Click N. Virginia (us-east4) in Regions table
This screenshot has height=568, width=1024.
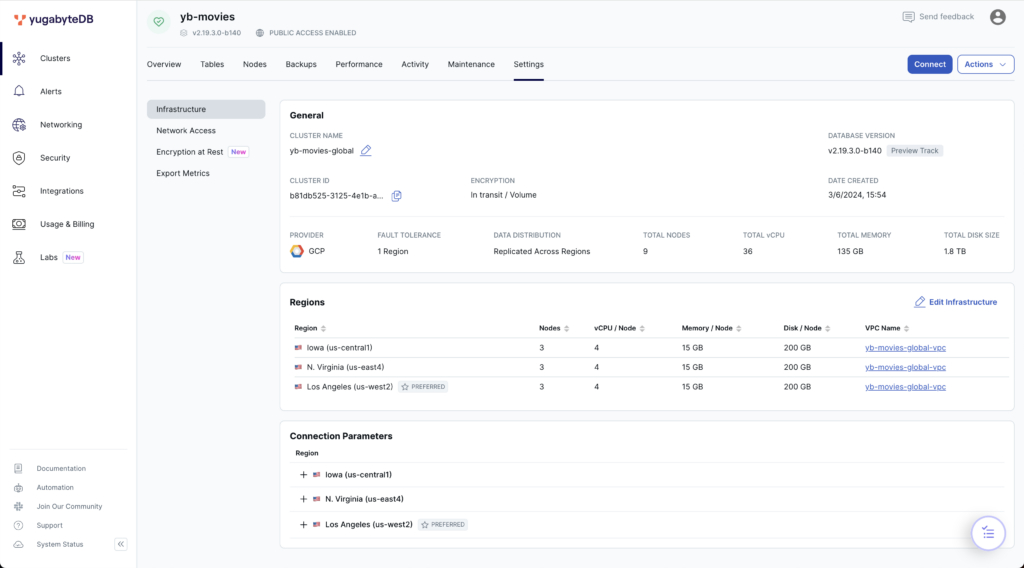(345, 368)
